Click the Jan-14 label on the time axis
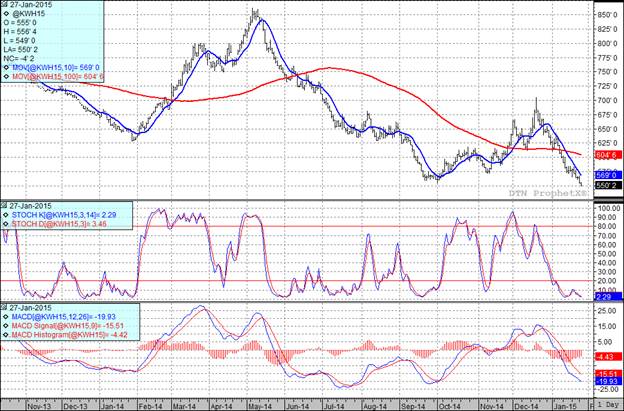The image size is (624, 411). click(x=112, y=406)
